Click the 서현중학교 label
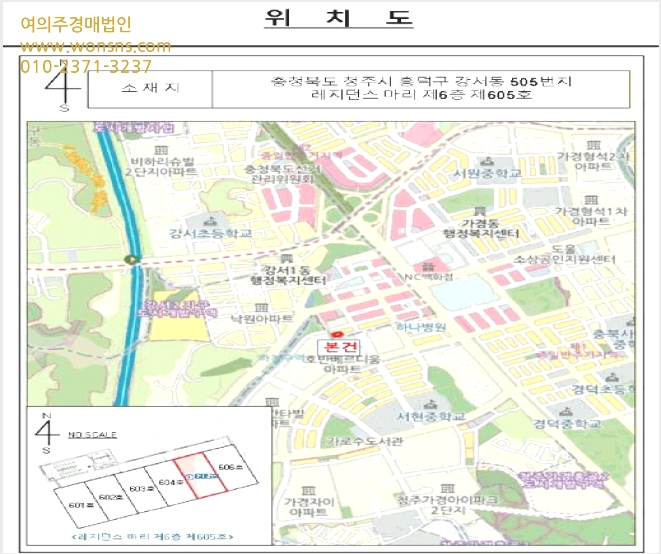The width and height of the screenshot is (661, 554). (431, 416)
